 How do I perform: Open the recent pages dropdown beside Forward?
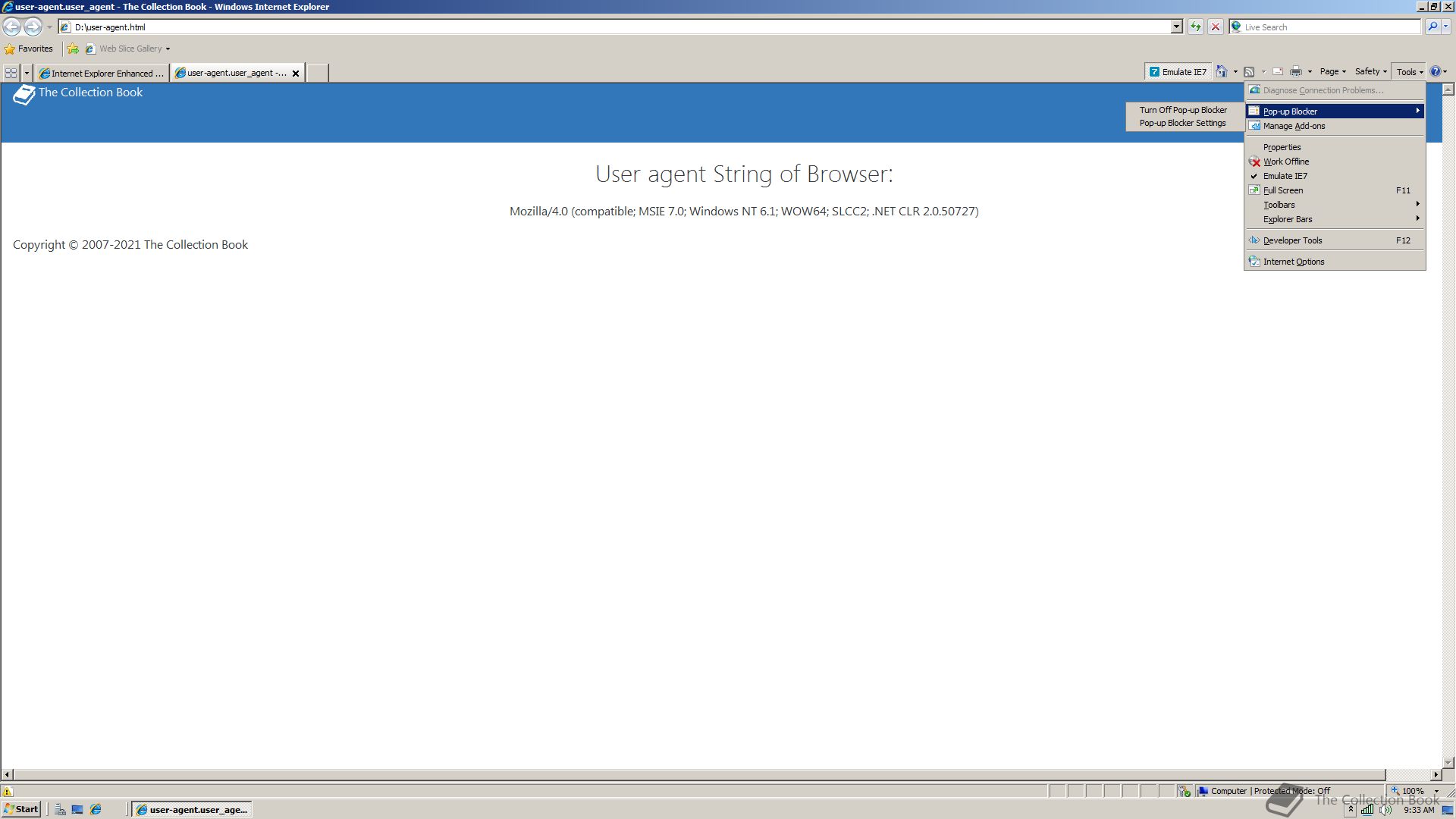[x=49, y=27]
